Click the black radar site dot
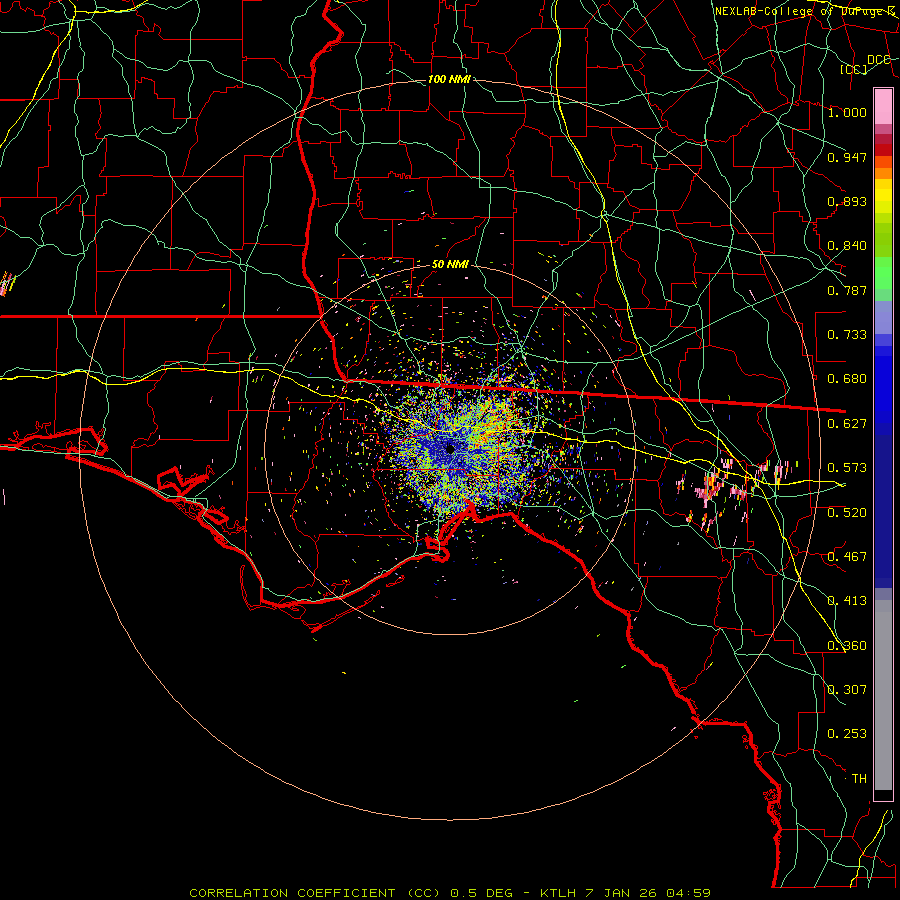 coord(451,448)
